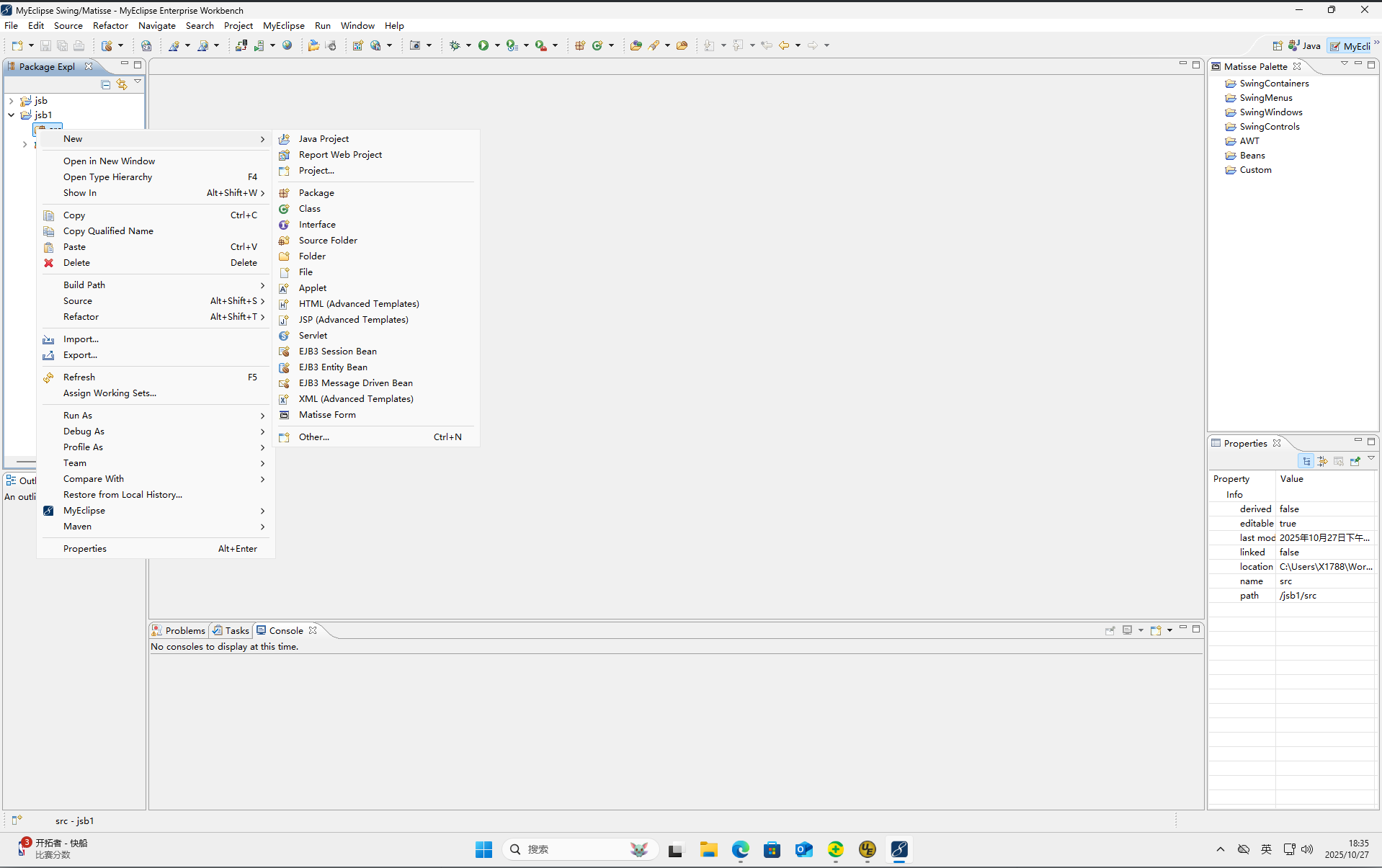Screen dimensions: 1382x868
Task: Expand the jsb project tree node
Action: (12, 101)
